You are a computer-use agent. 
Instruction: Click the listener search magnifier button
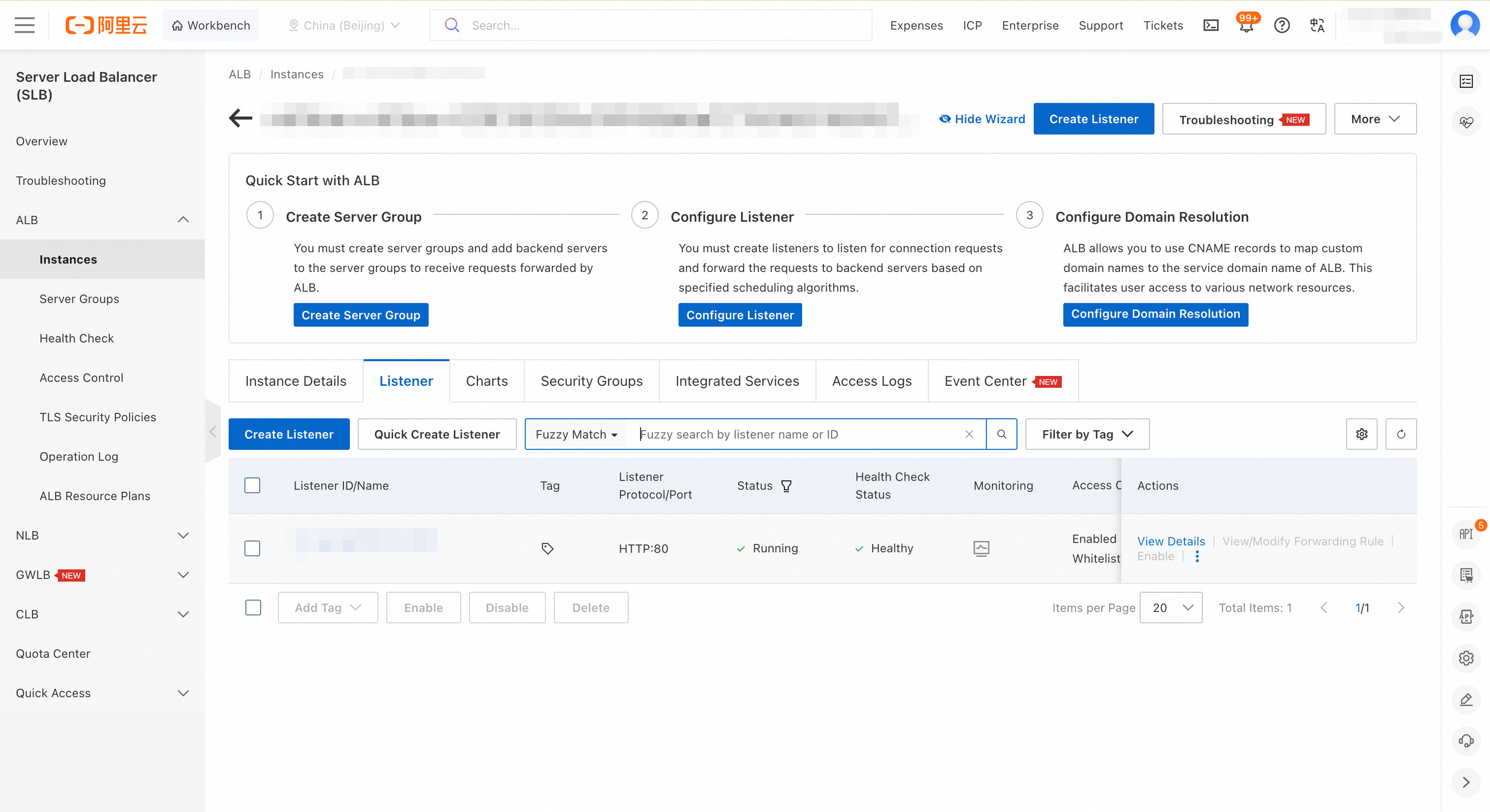coord(1001,434)
